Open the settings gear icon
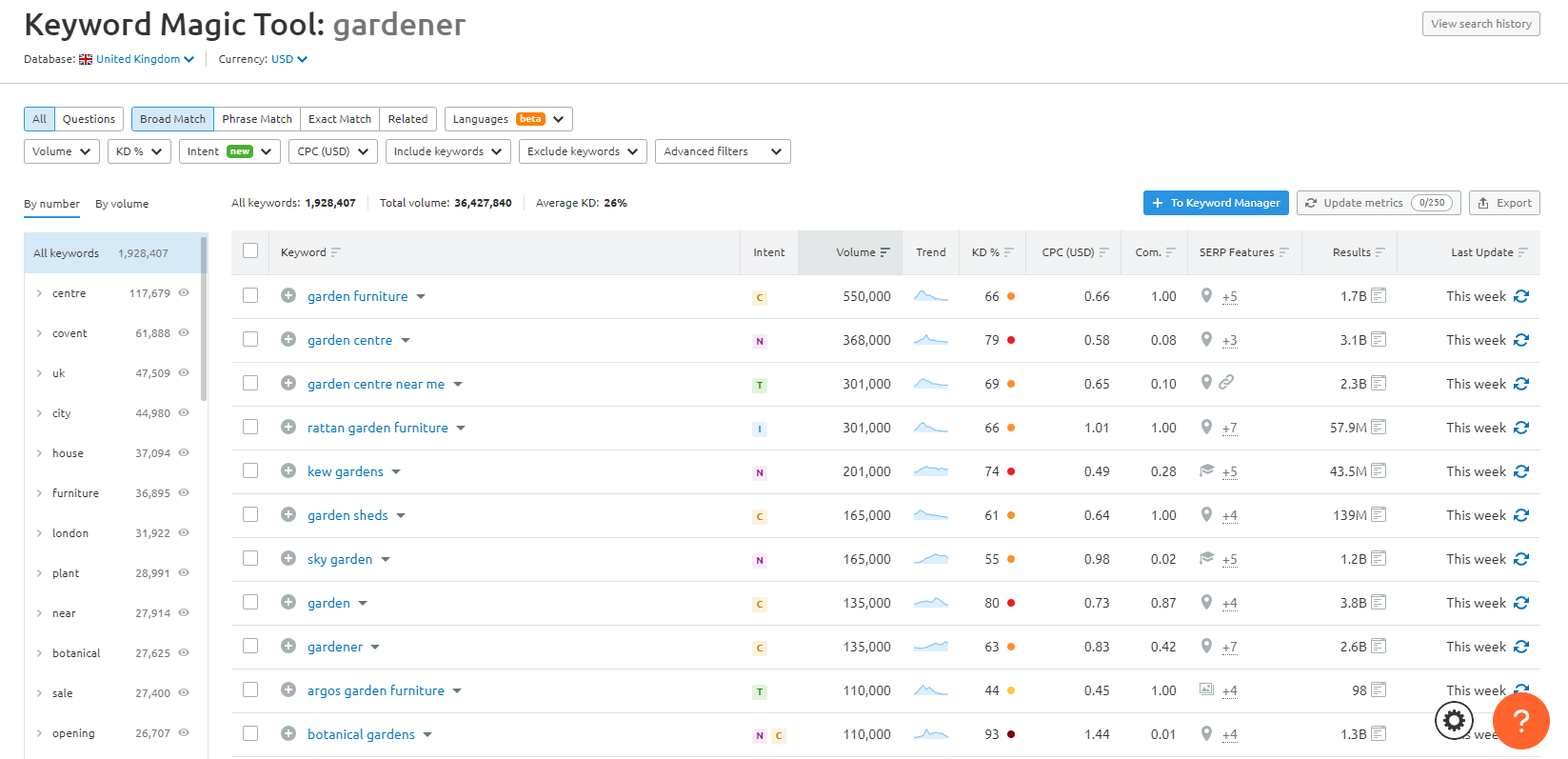The height and width of the screenshot is (759, 1568). (1454, 721)
